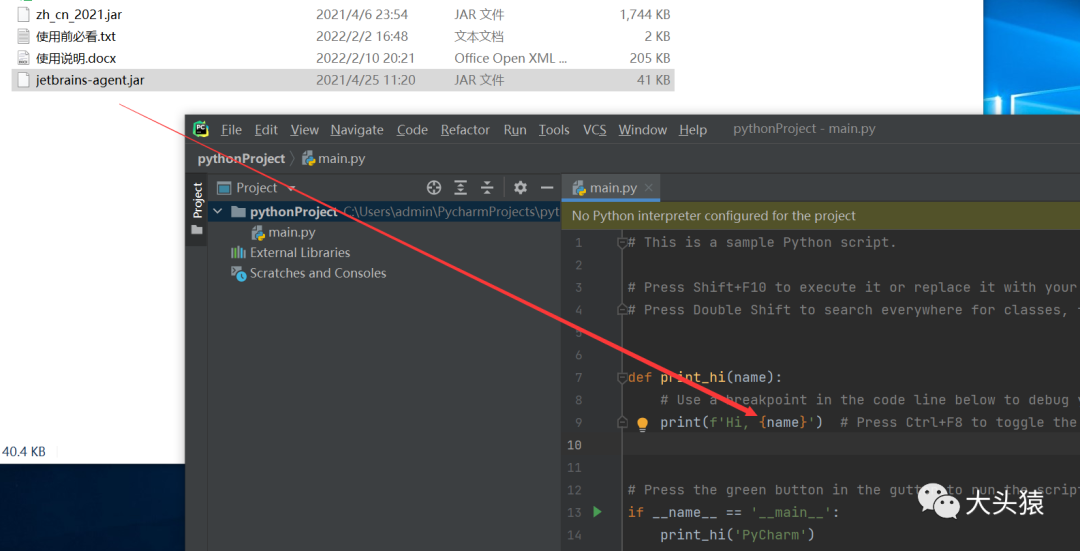Toggle the Project tool window side tab
The image size is (1080, 551).
(197, 200)
